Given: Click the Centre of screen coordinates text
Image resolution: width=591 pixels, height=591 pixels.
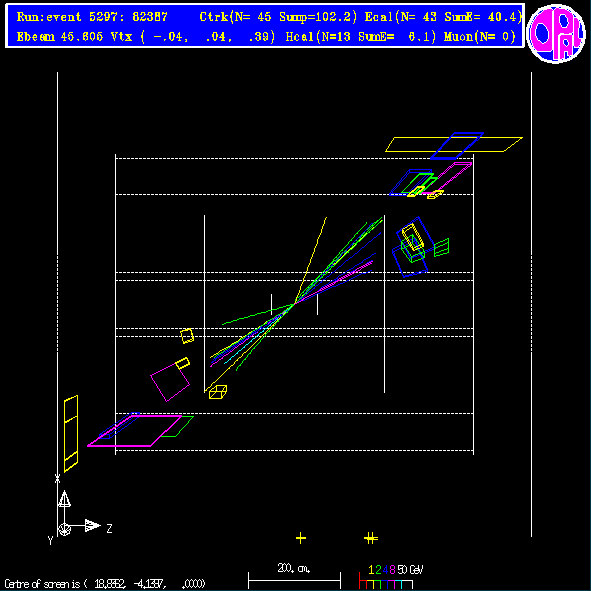Looking at the screenshot, I should [105, 584].
